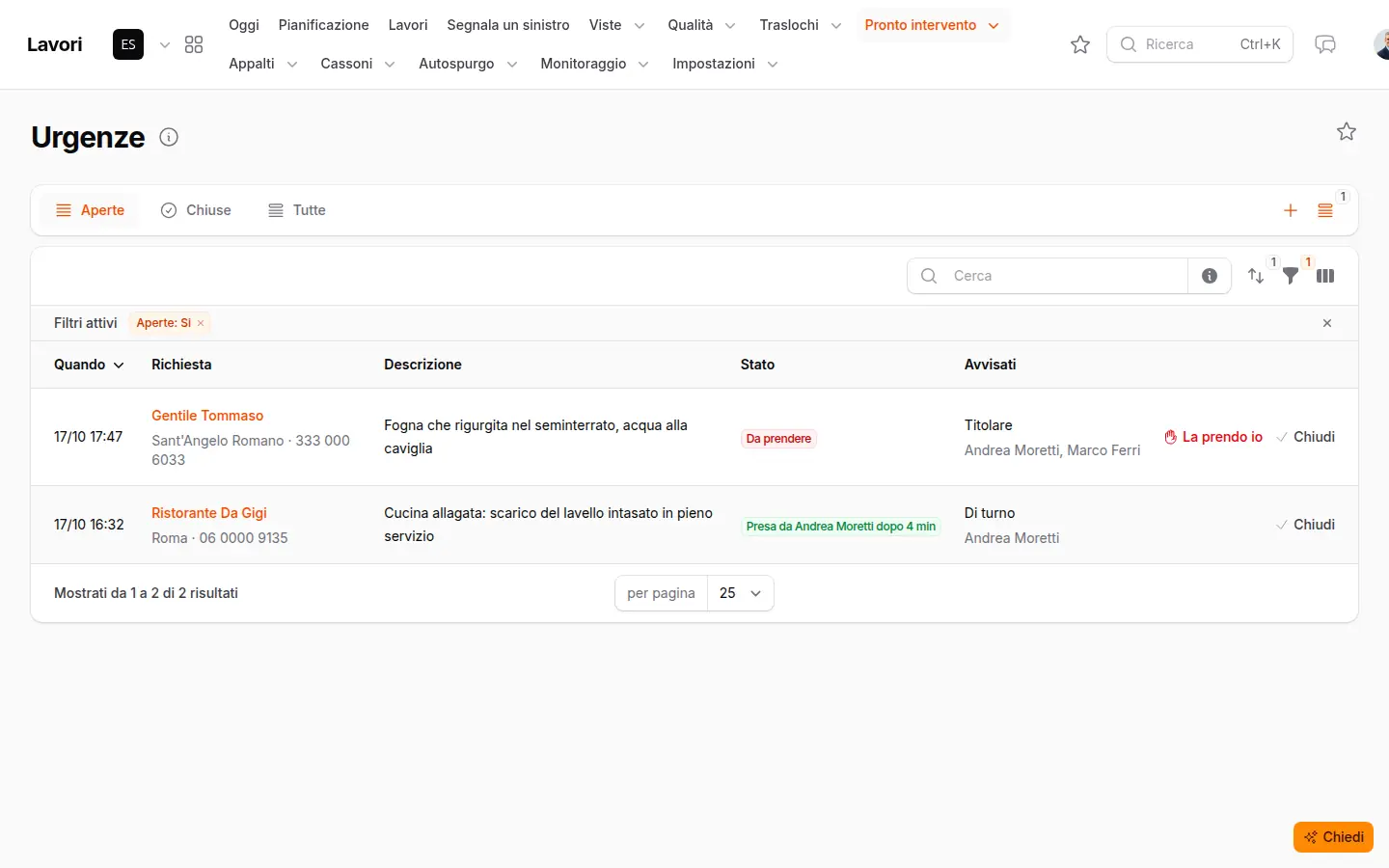The width and height of the screenshot is (1389, 868).
Task: Star this Urgenze page
Action: [x=1347, y=131]
